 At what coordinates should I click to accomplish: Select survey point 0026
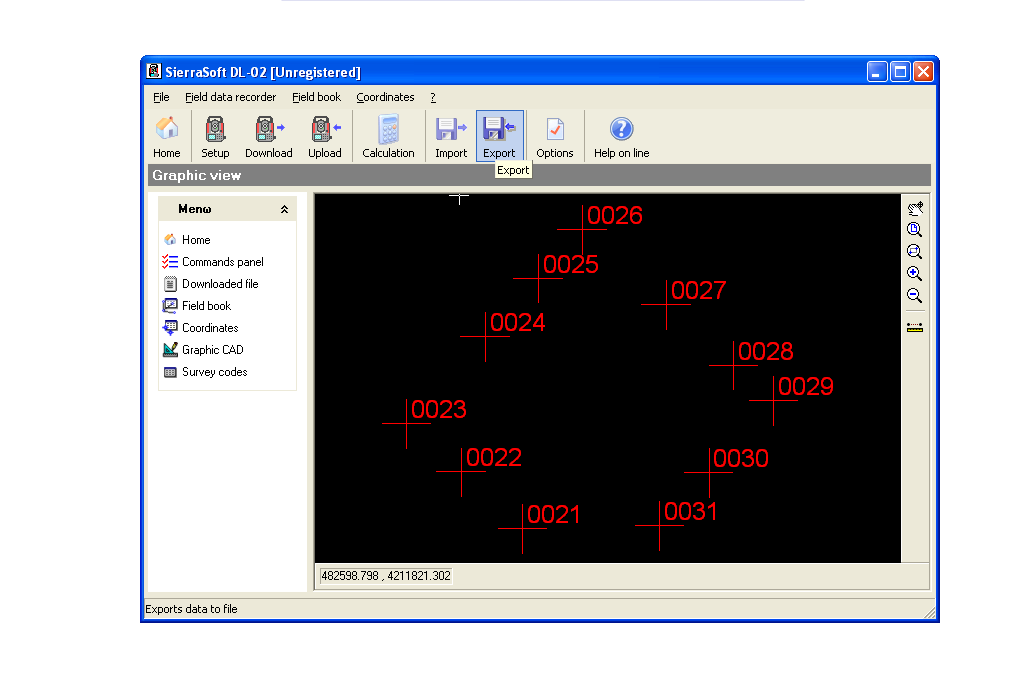582,229
